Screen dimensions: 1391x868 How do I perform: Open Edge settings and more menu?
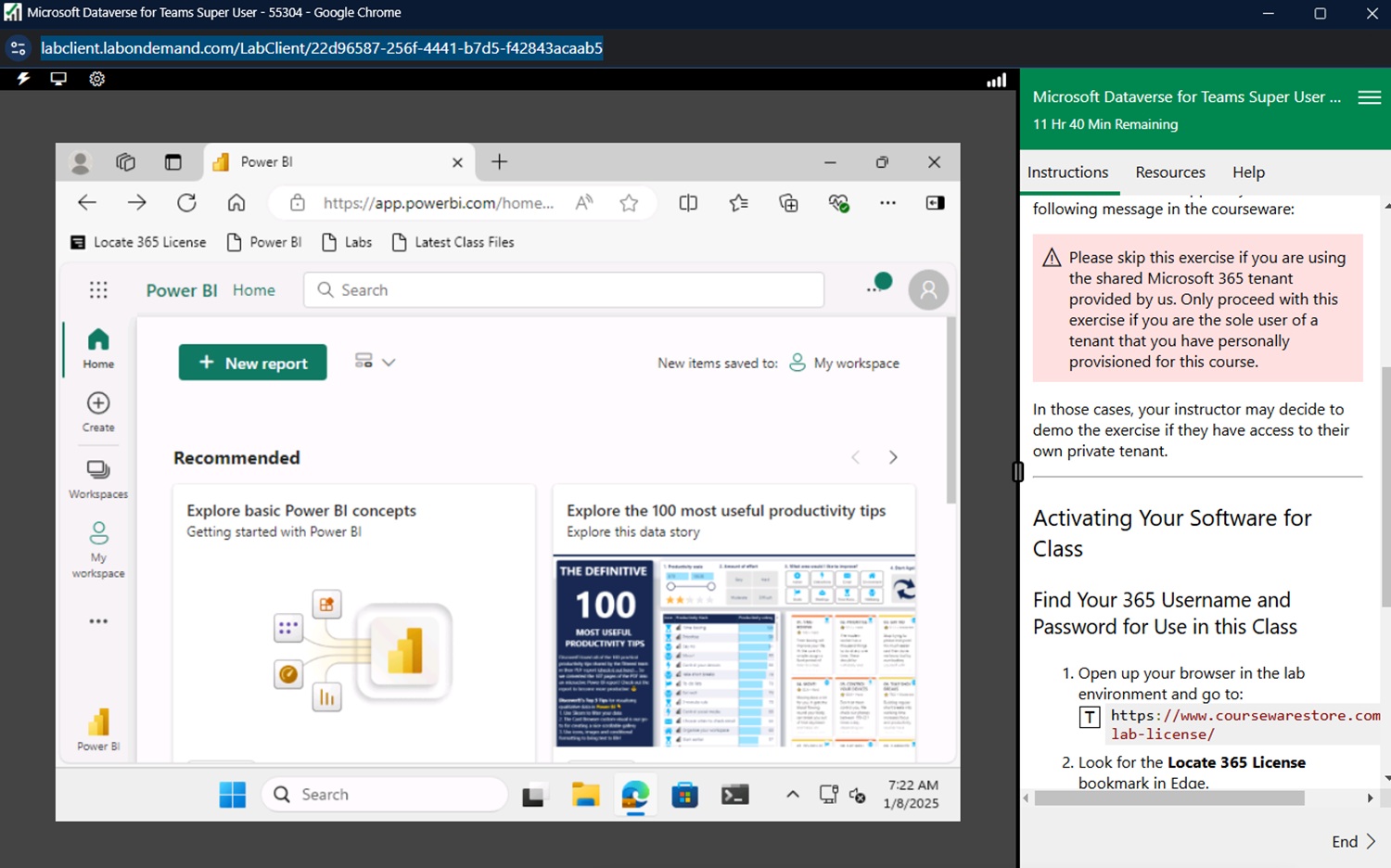click(x=887, y=202)
